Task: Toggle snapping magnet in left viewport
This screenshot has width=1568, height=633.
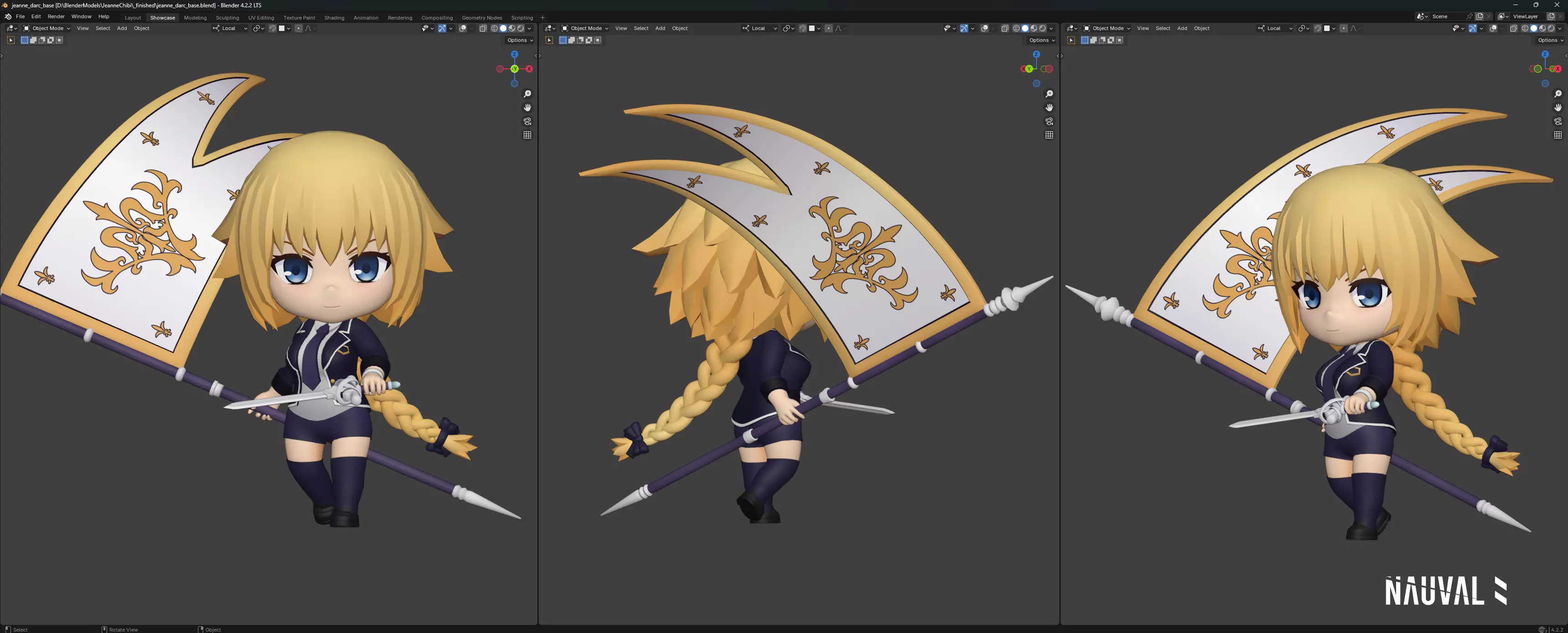Action: pos(272,28)
